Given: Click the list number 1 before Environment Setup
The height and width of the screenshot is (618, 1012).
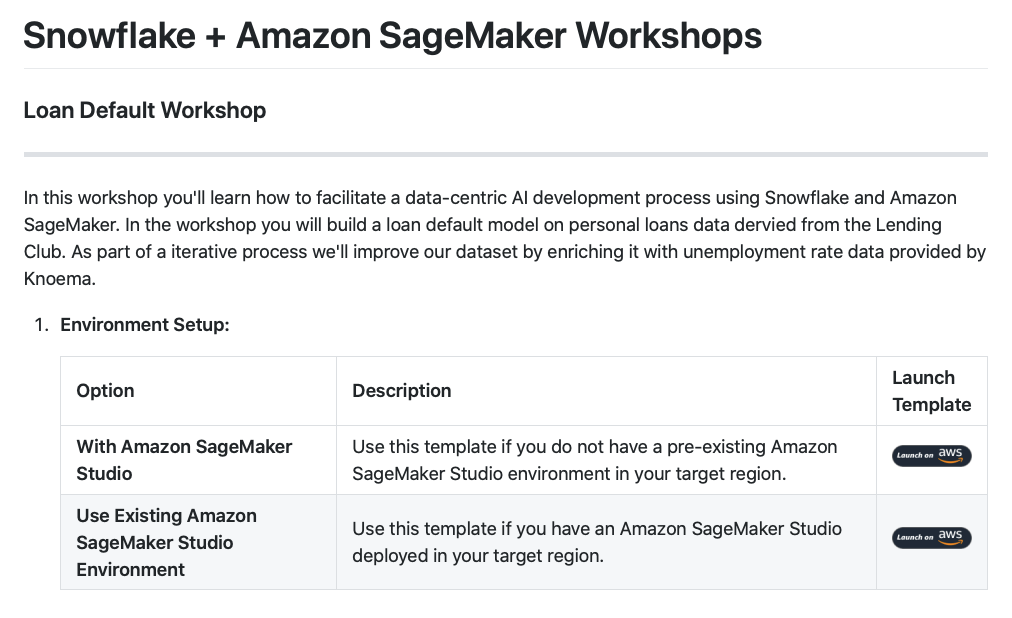Looking at the screenshot, I should pyautogui.click(x=41, y=325).
